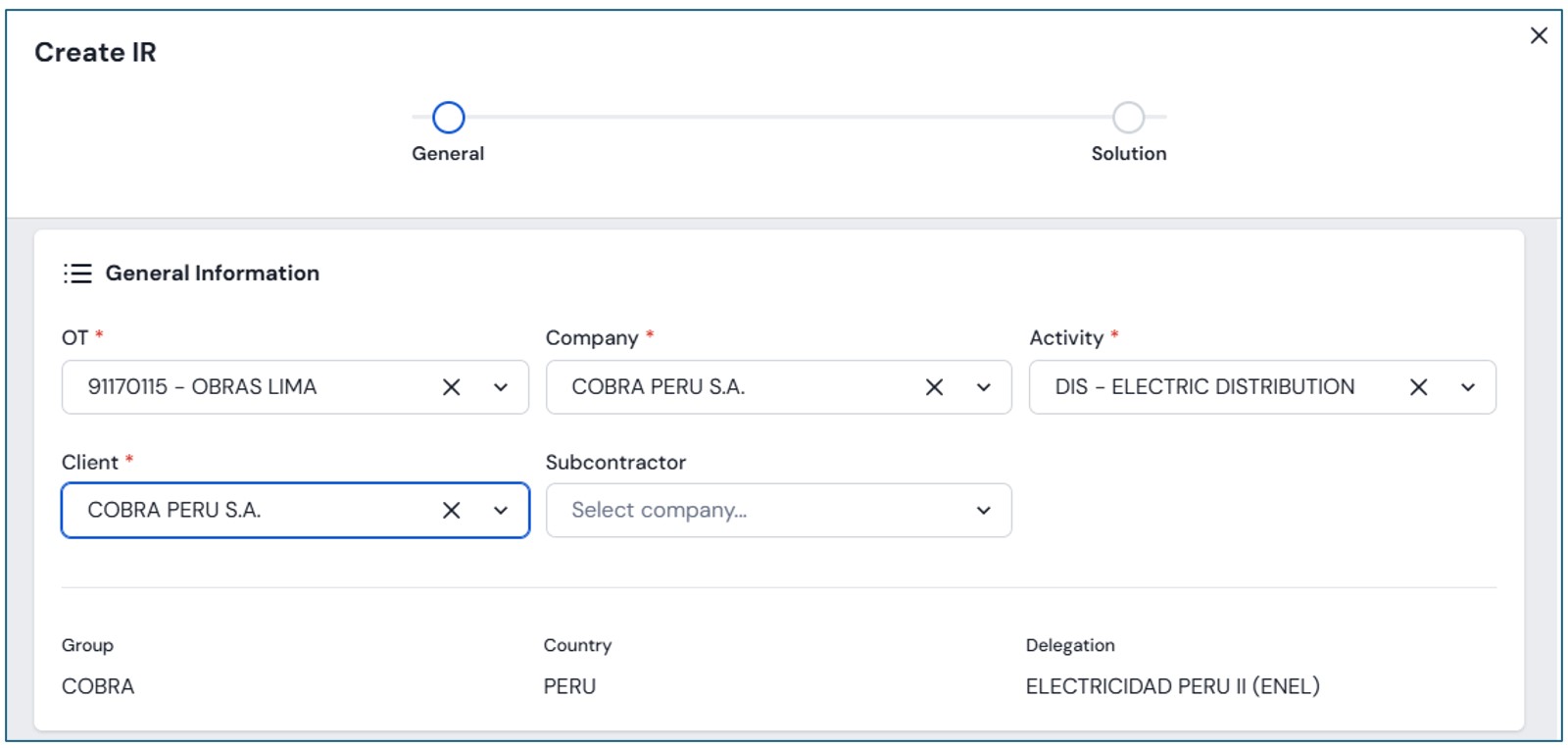Expand the Client dropdown arrow
The width and height of the screenshot is (1568, 748).
click(501, 511)
